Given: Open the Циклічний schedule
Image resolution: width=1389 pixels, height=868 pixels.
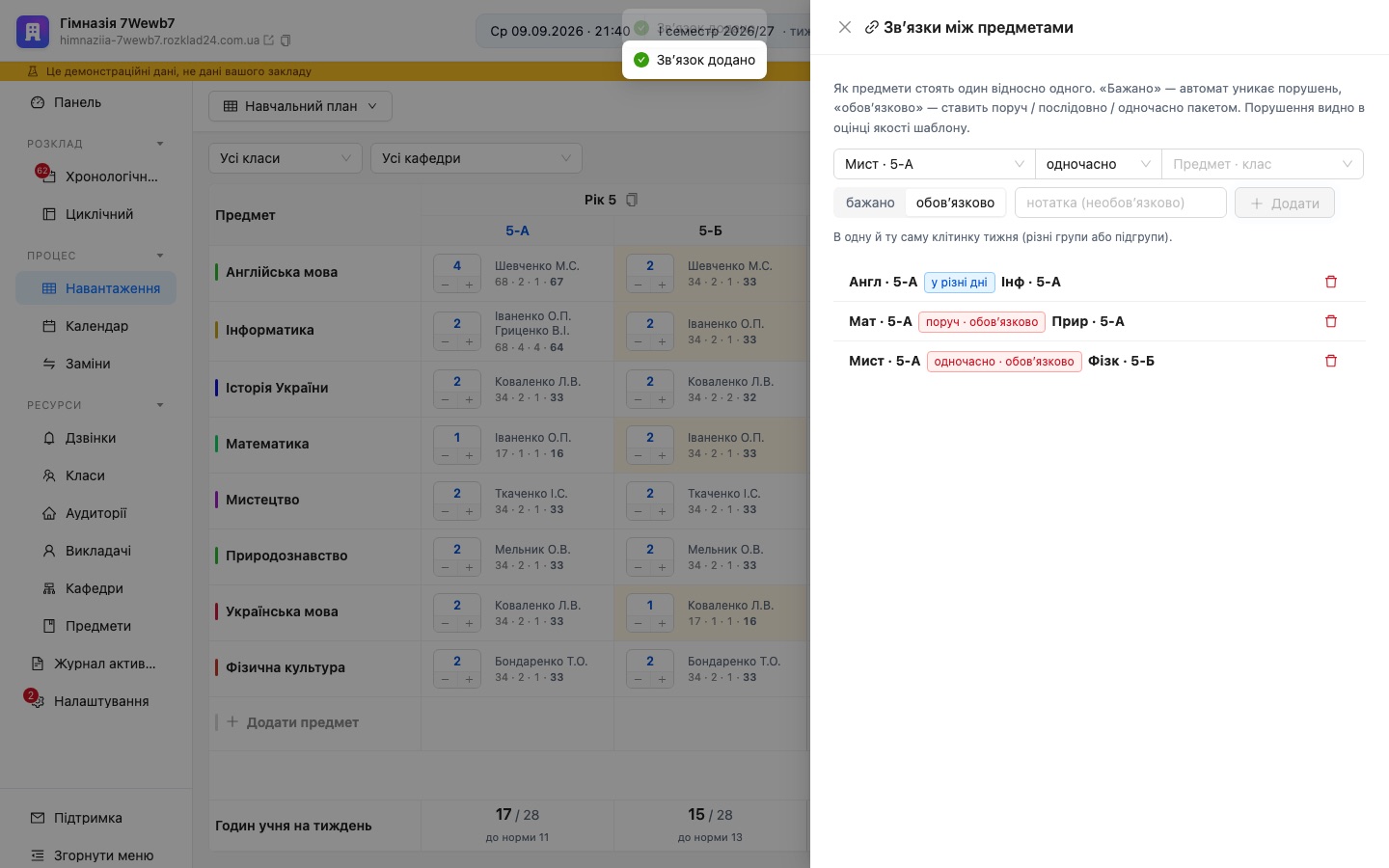Looking at the screenshot, I should (x=95, y=214).
